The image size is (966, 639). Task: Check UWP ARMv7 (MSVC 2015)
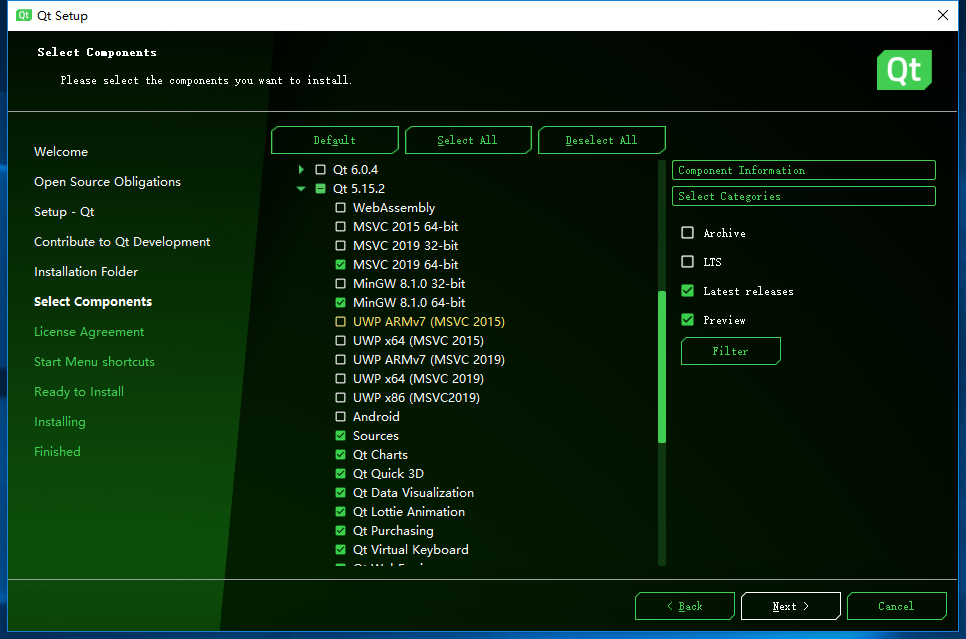(x=340, y=322)
